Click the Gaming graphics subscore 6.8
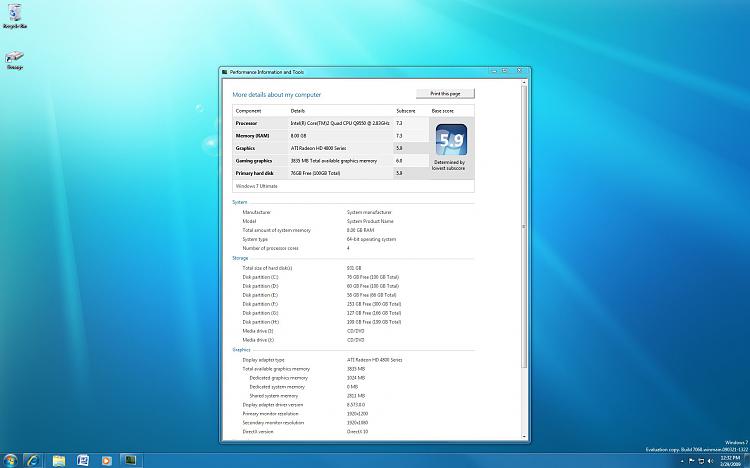 399,161
